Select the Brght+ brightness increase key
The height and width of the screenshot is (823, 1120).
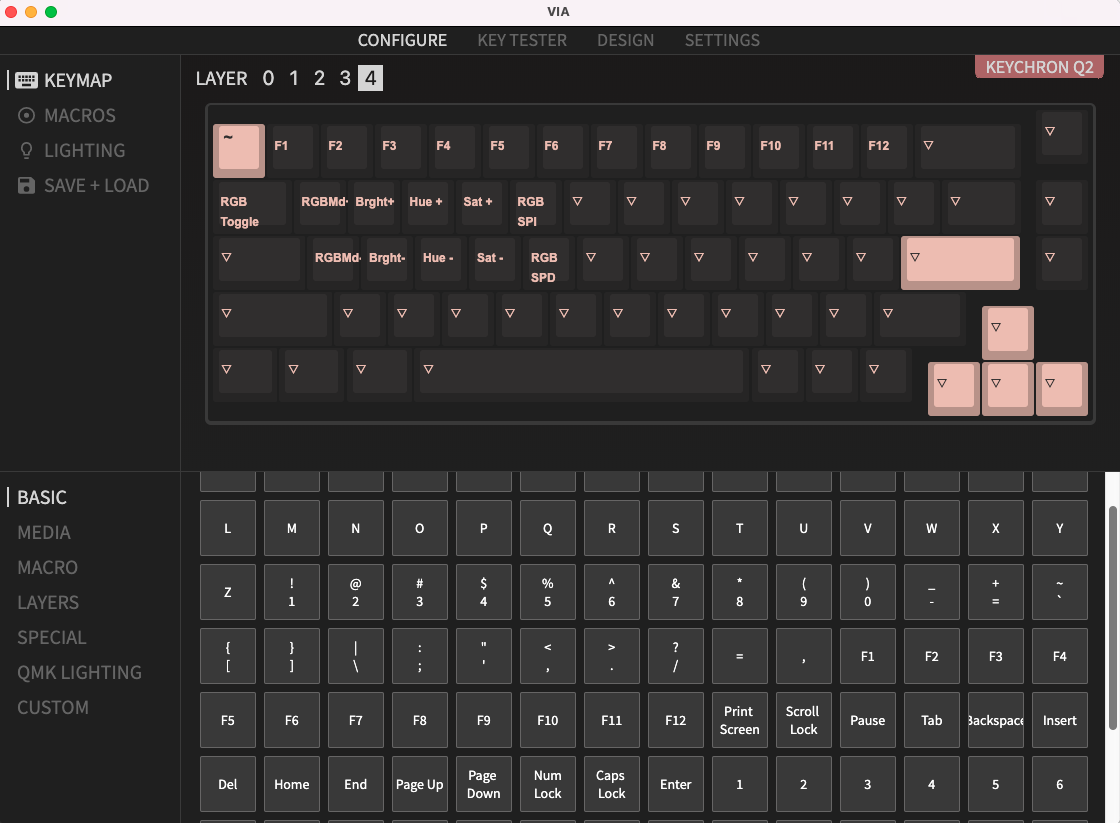tap(374, 202)
